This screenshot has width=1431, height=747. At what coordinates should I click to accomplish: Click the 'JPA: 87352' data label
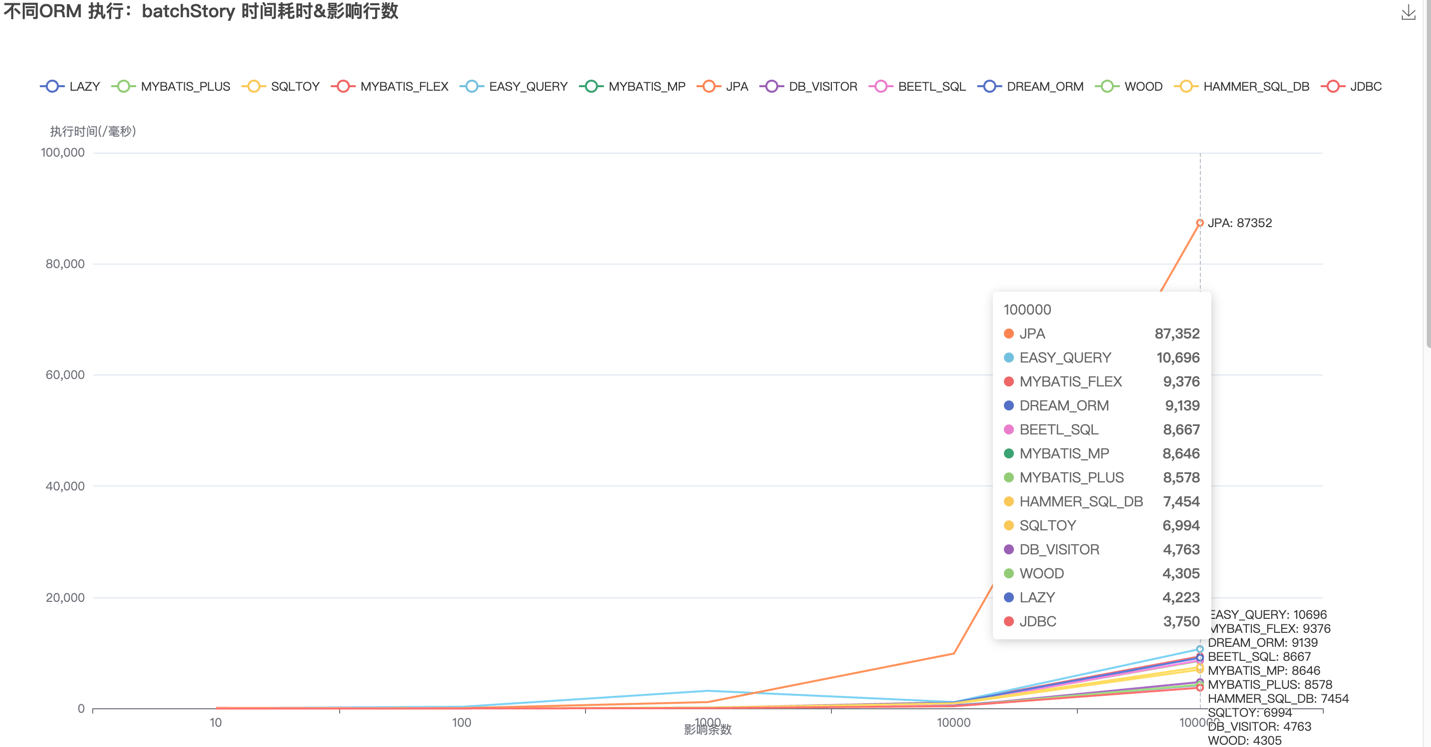pyautogui.click(x=1240, y=223)
